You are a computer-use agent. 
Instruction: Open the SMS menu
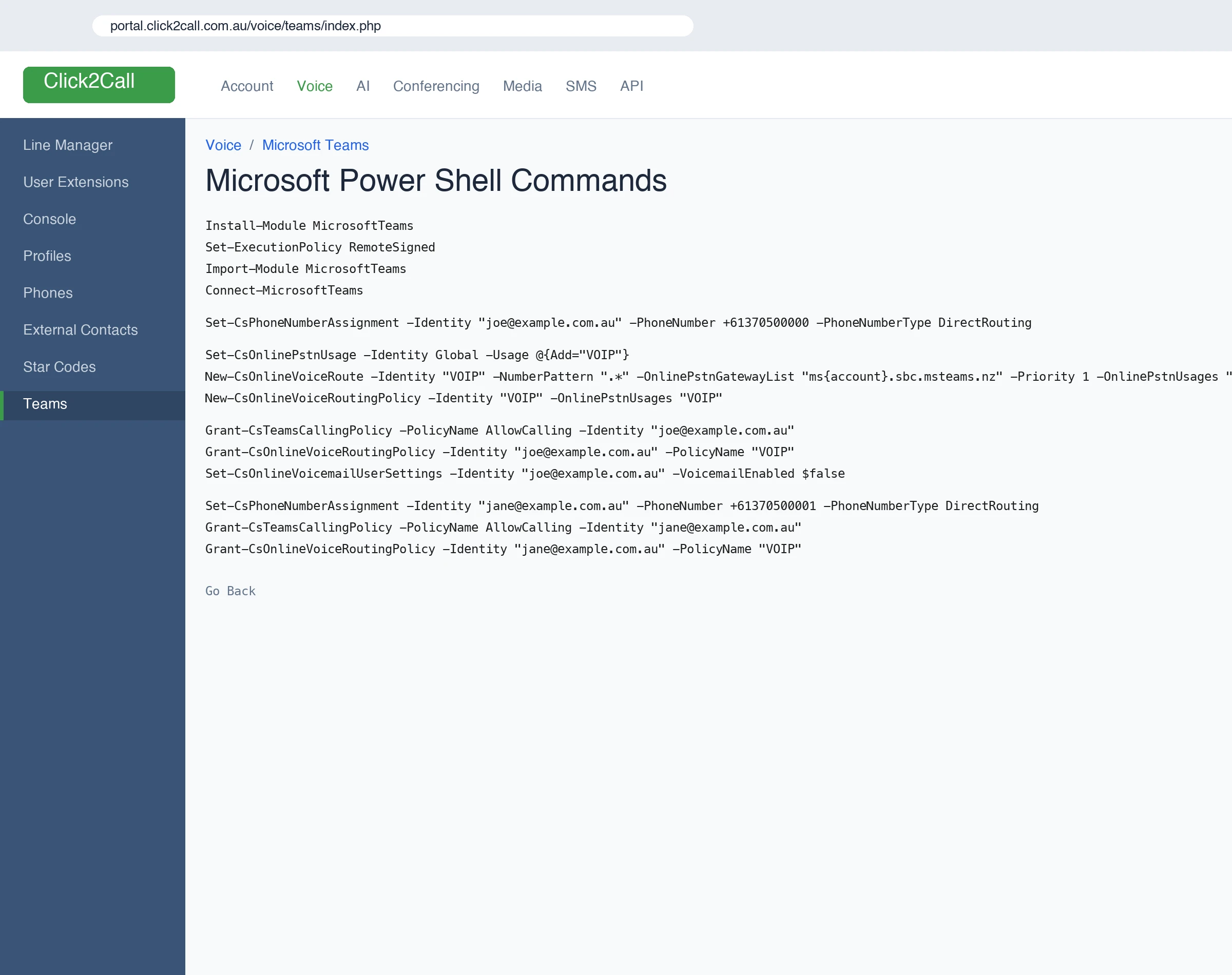(x=581, y=86)
